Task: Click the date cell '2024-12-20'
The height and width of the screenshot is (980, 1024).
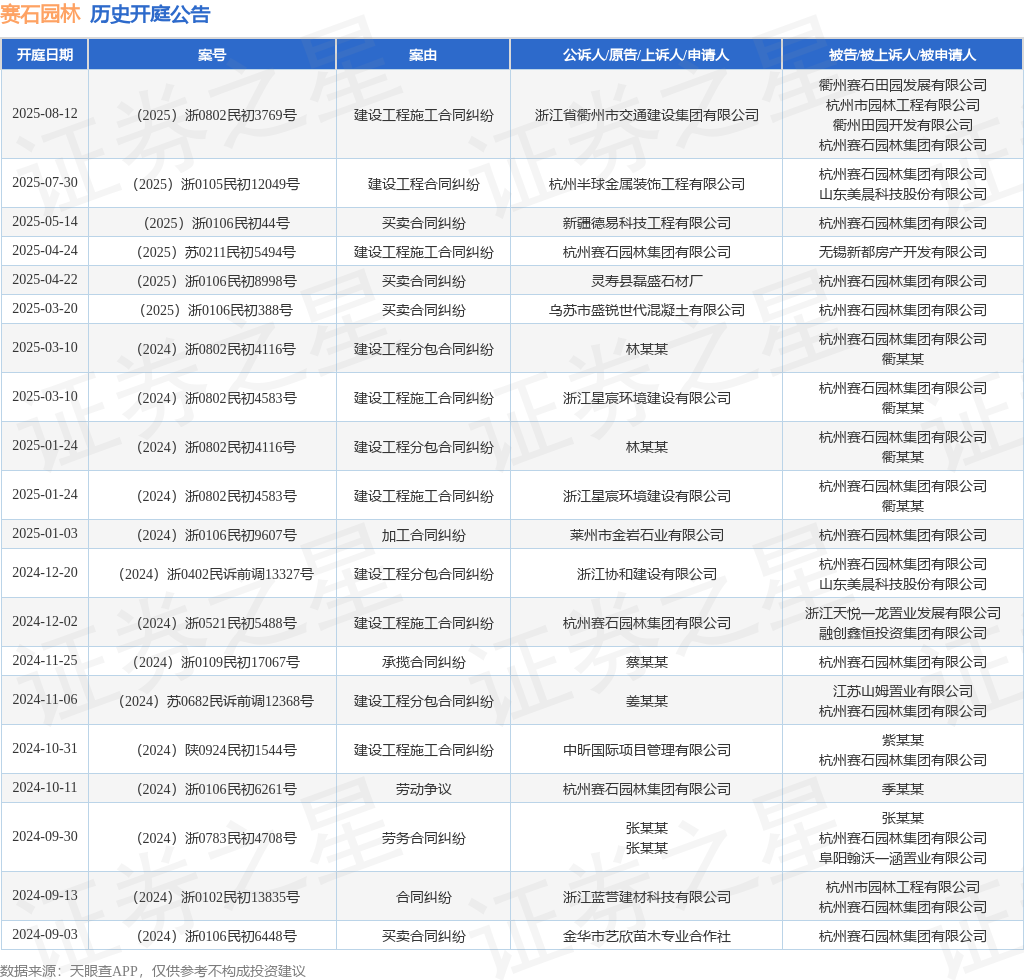Action: (44, 573)
